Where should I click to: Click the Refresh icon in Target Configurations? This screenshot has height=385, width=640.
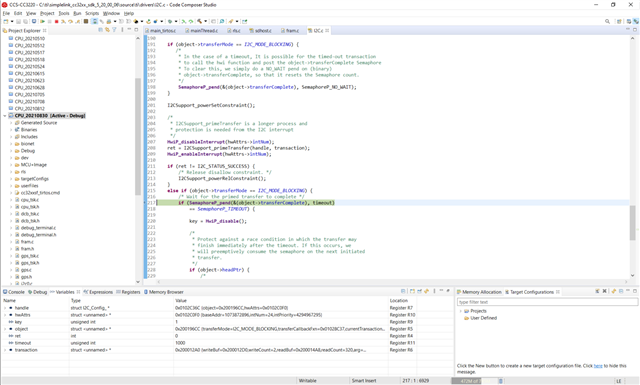point(613,291)
